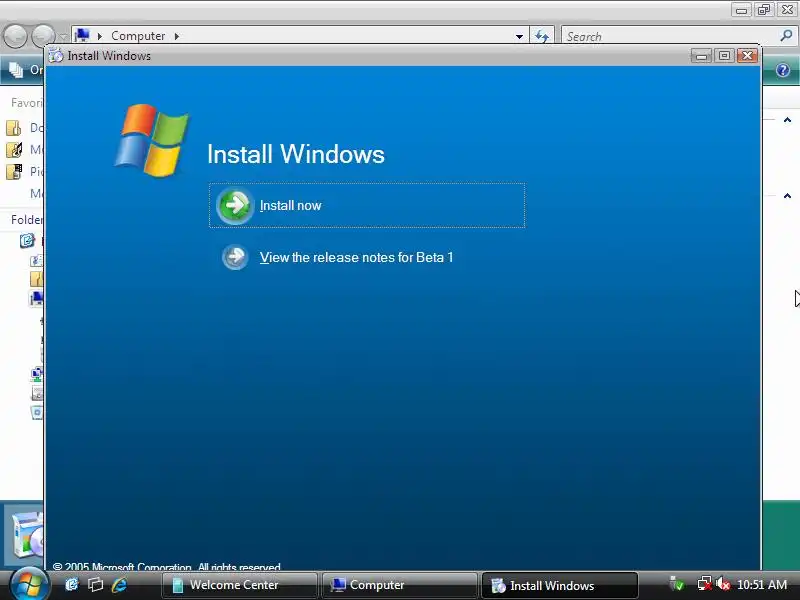Click the Install Windows title bar icon
Viewport: 800px width, 600px height.
(56, 56)
